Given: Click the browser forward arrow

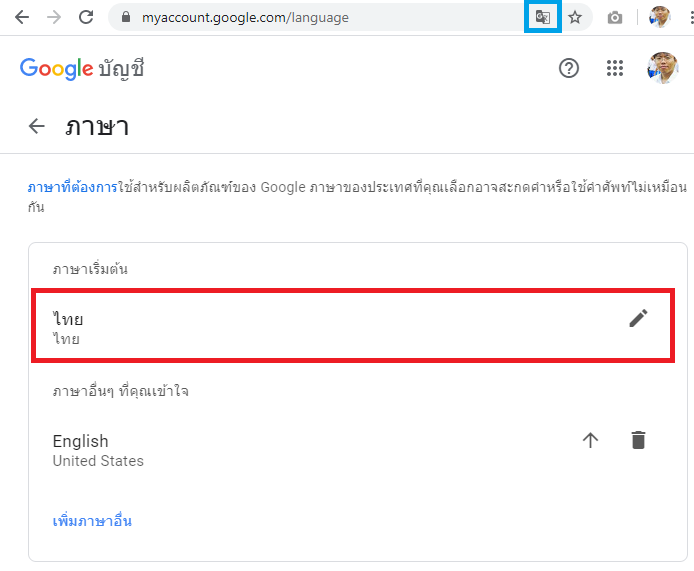Looking at the screenshot, I should (53, 17).
